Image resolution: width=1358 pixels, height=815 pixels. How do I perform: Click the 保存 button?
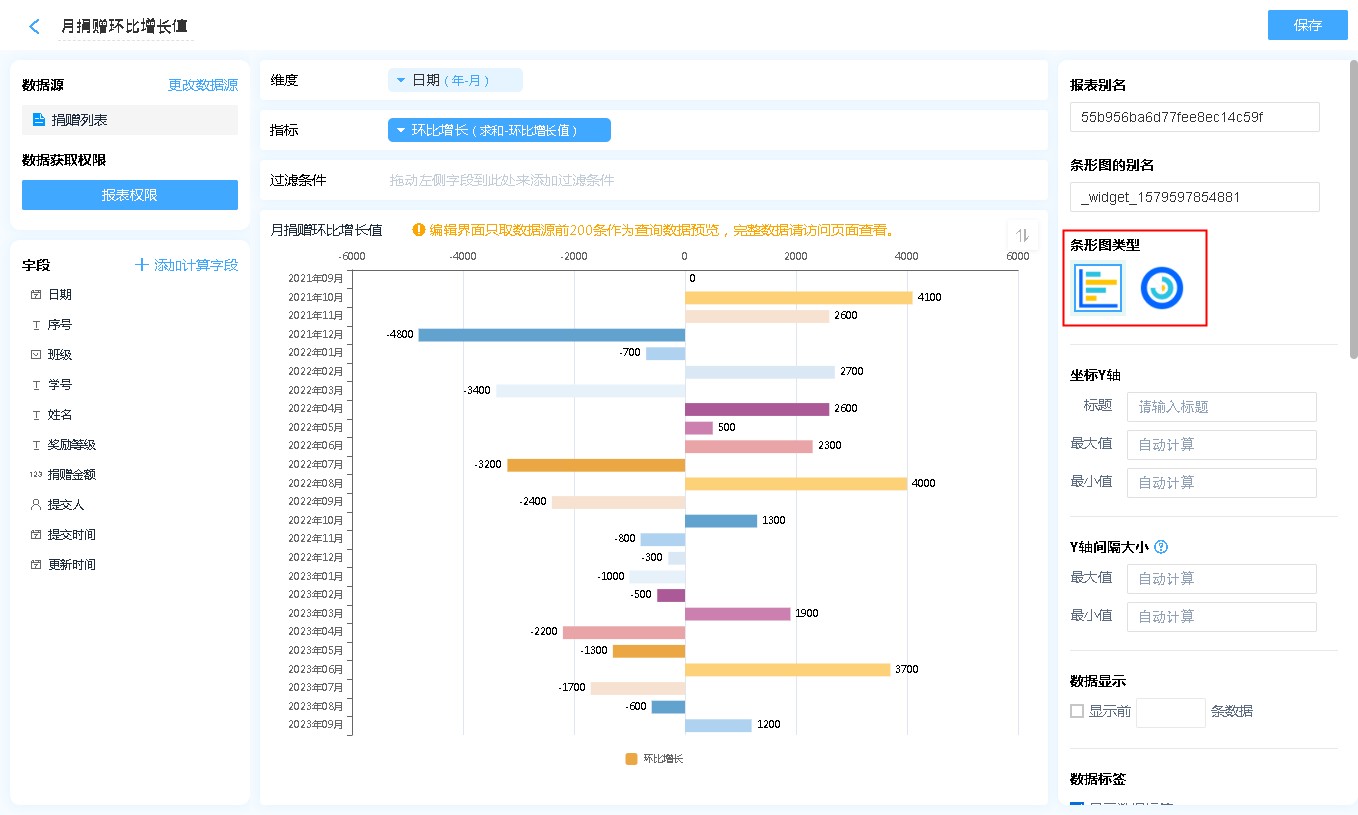[x=1307, y=25]
